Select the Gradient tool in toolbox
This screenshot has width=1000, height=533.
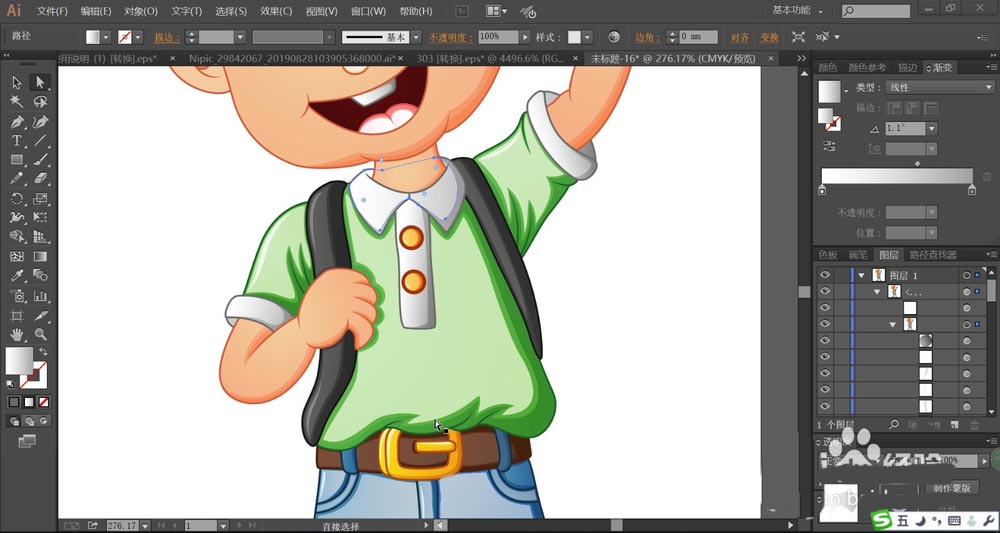click(40, 256)
